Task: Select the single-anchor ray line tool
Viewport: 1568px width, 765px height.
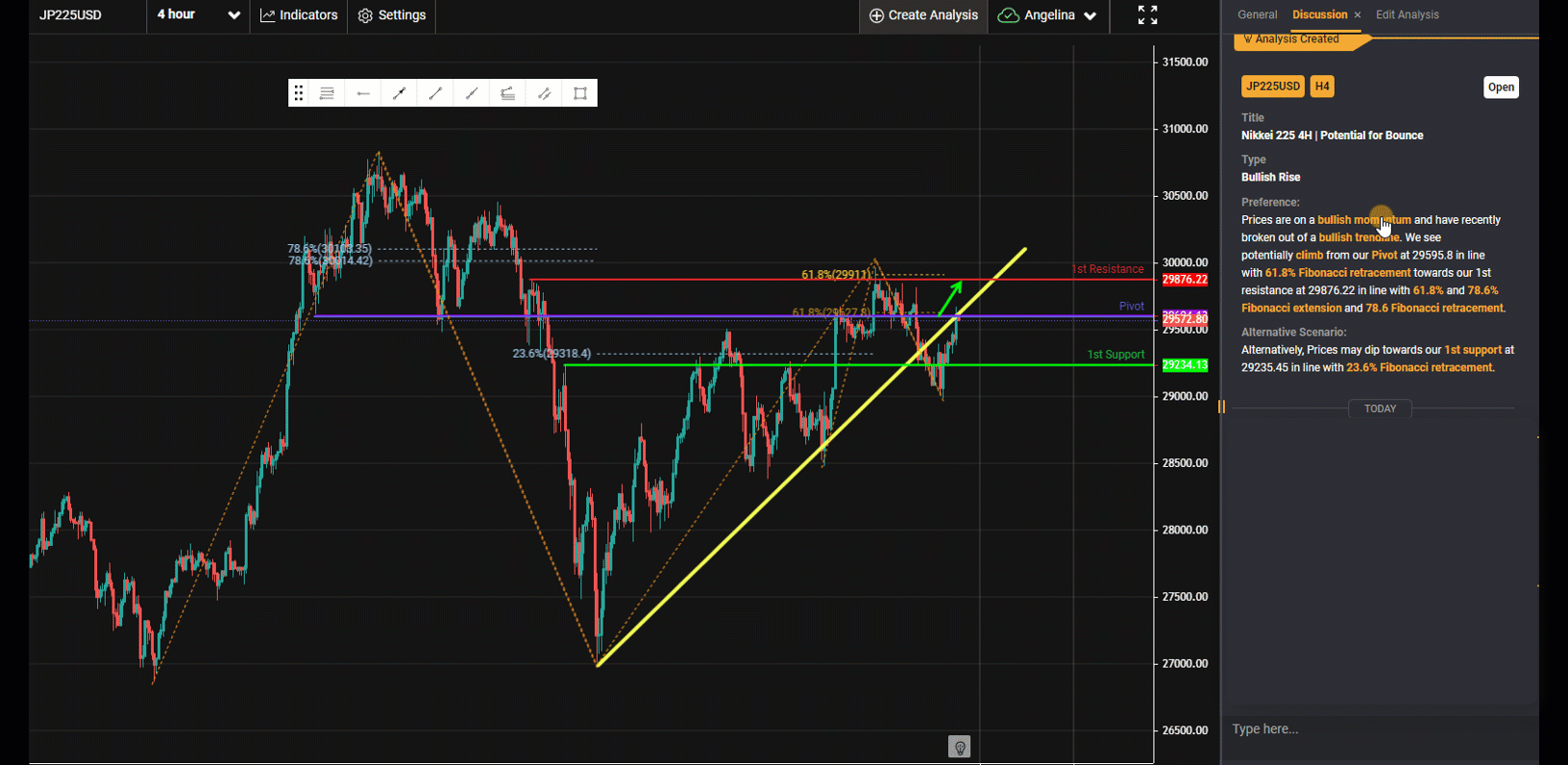Action: point(471,93)
